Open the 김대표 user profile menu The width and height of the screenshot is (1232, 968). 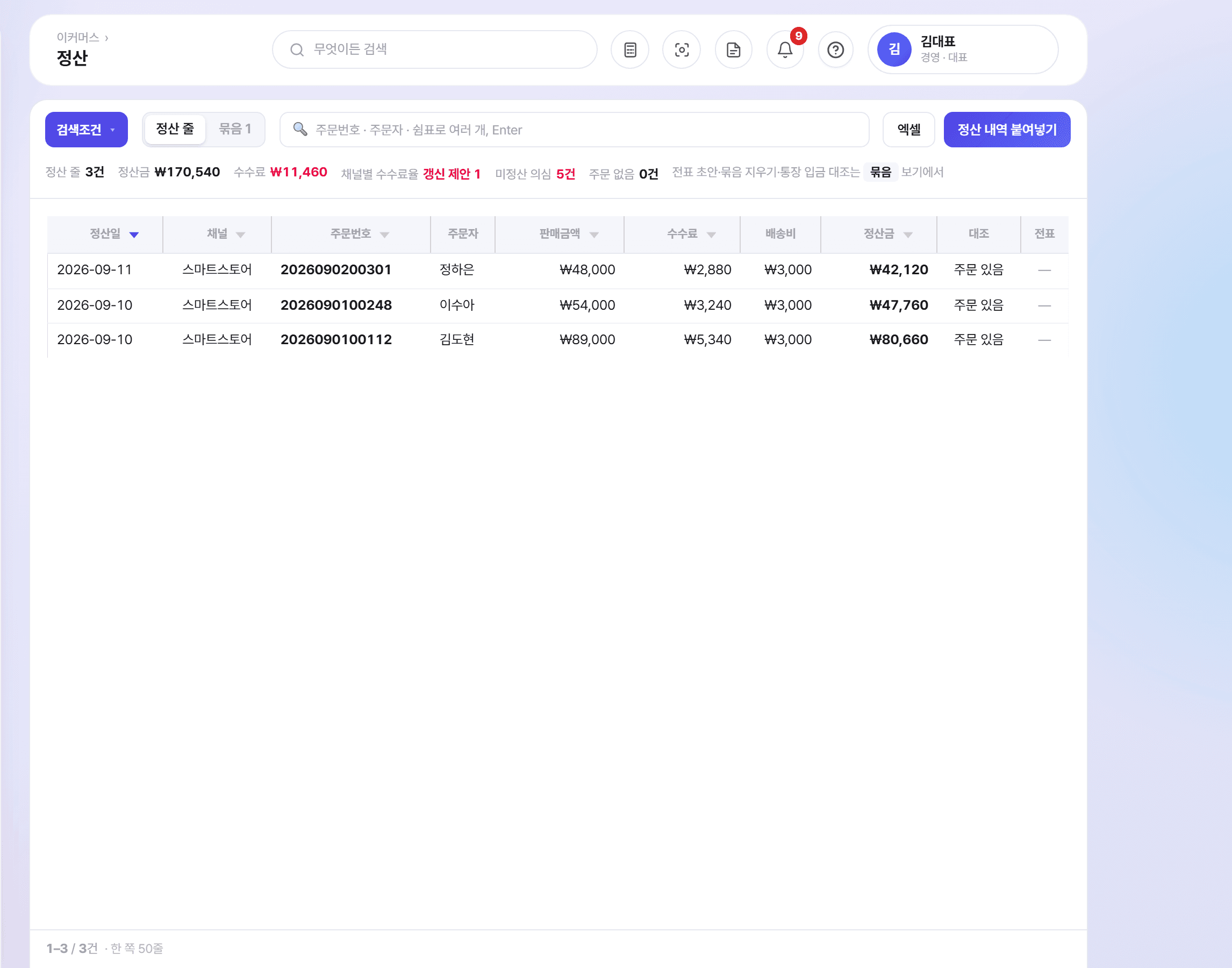point(962,49)
